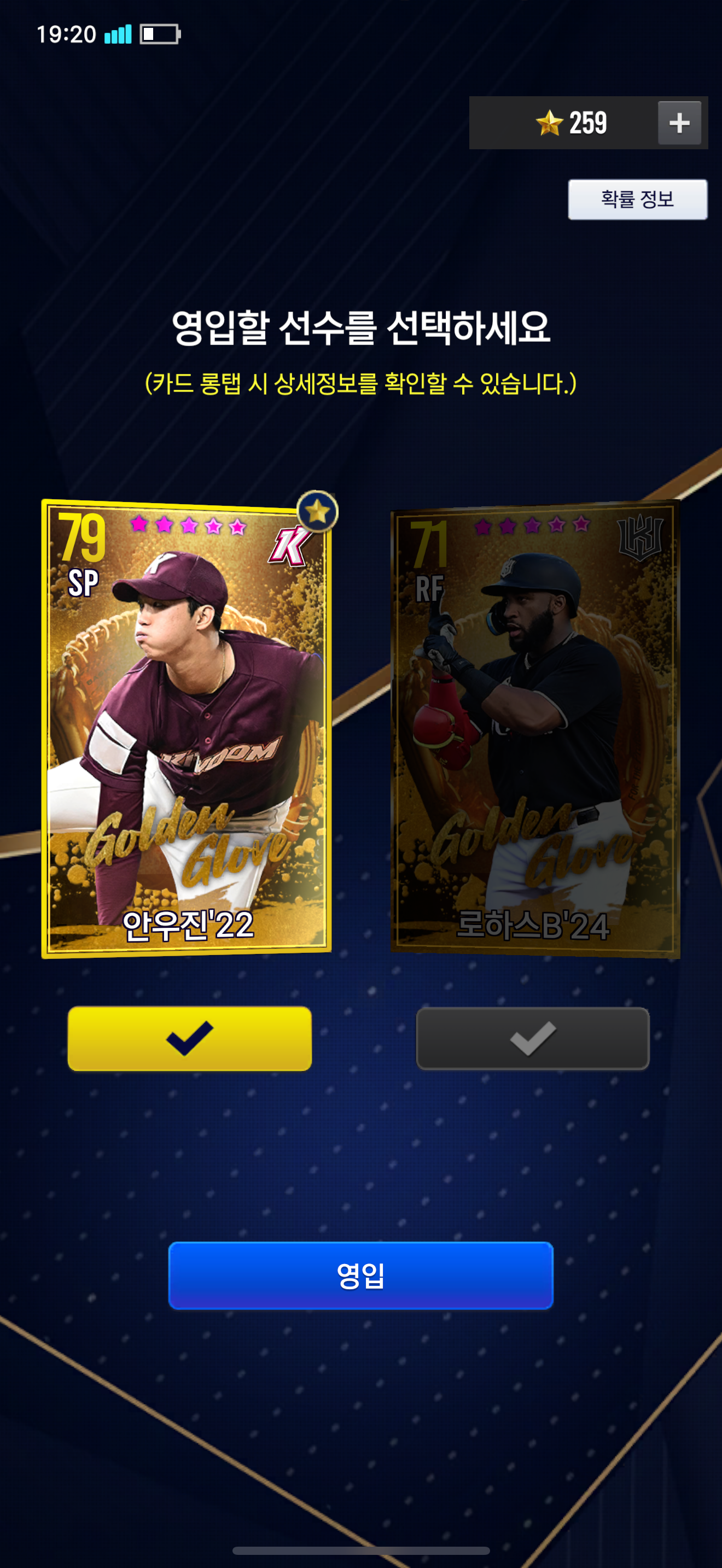Tap the KT team logo on the 로하스B card

pos(639,538)
